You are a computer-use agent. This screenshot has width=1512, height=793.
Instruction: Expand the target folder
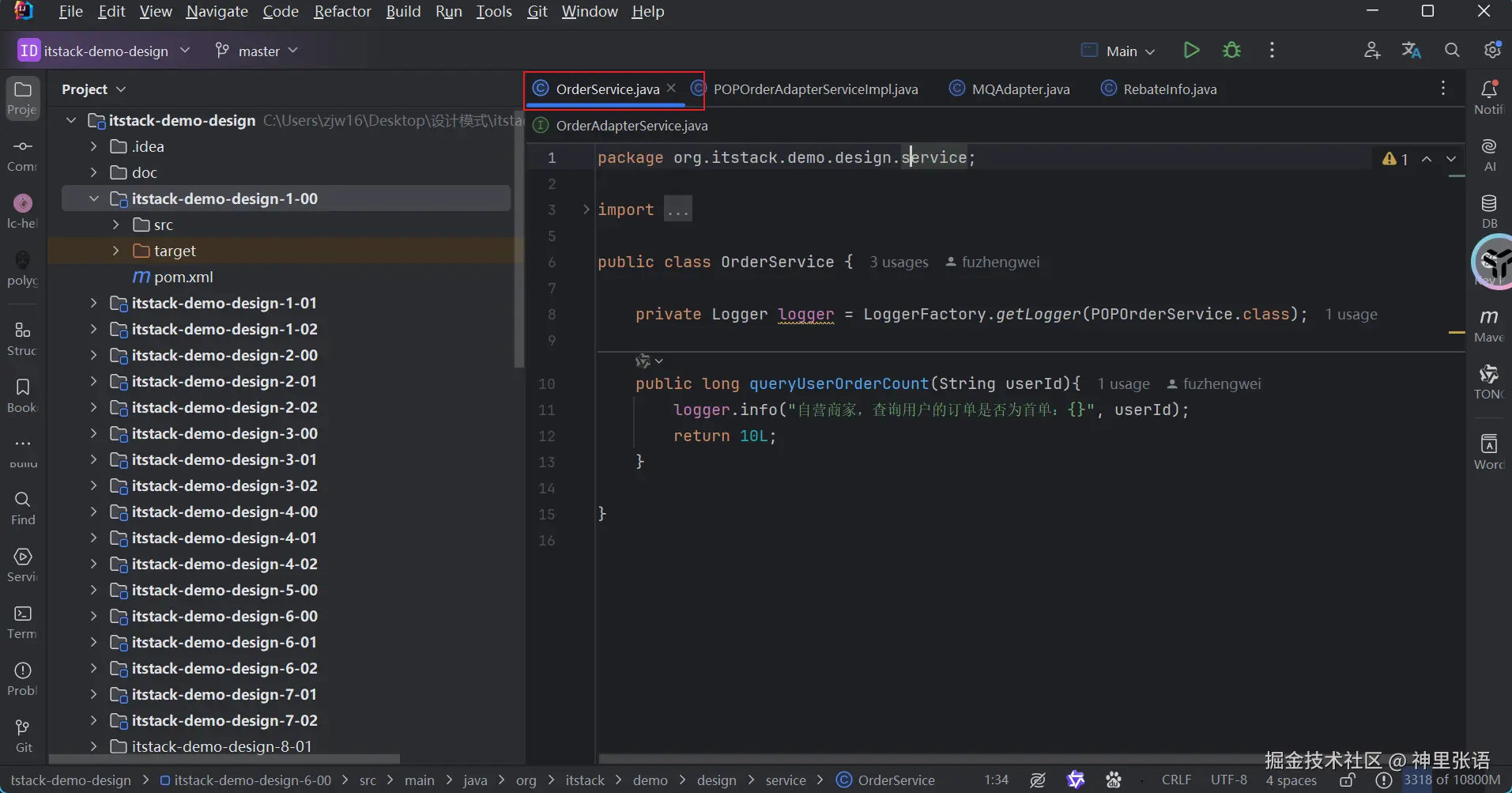(x=116, y=251)
